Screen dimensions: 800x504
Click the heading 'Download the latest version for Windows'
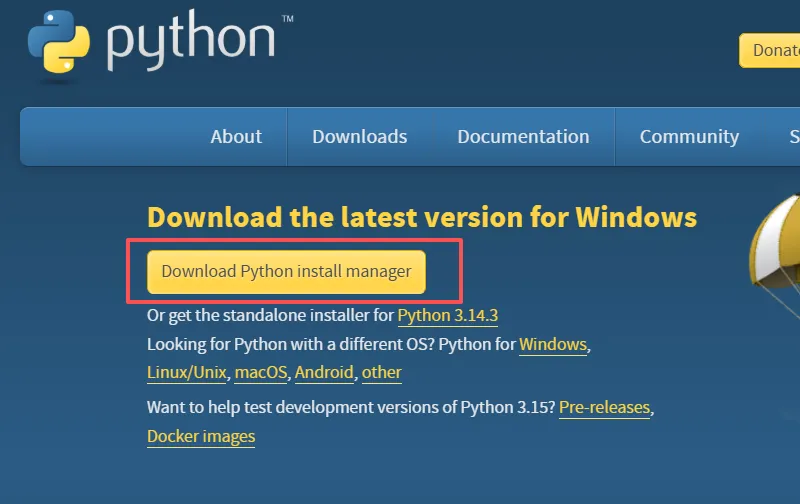coord(422,217)
